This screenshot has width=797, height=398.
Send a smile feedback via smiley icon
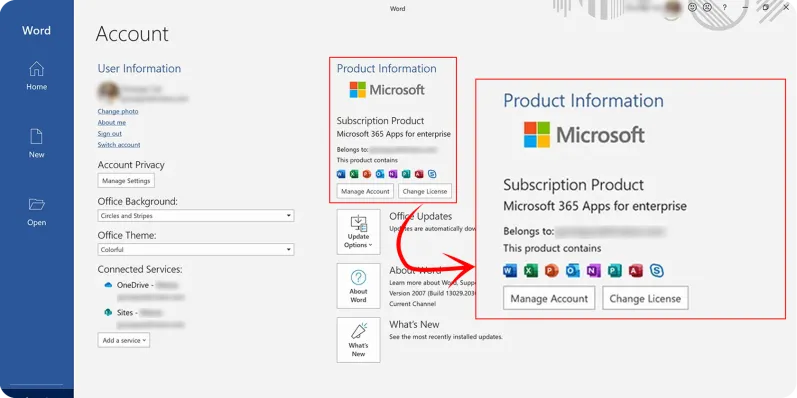click(692, 8)
